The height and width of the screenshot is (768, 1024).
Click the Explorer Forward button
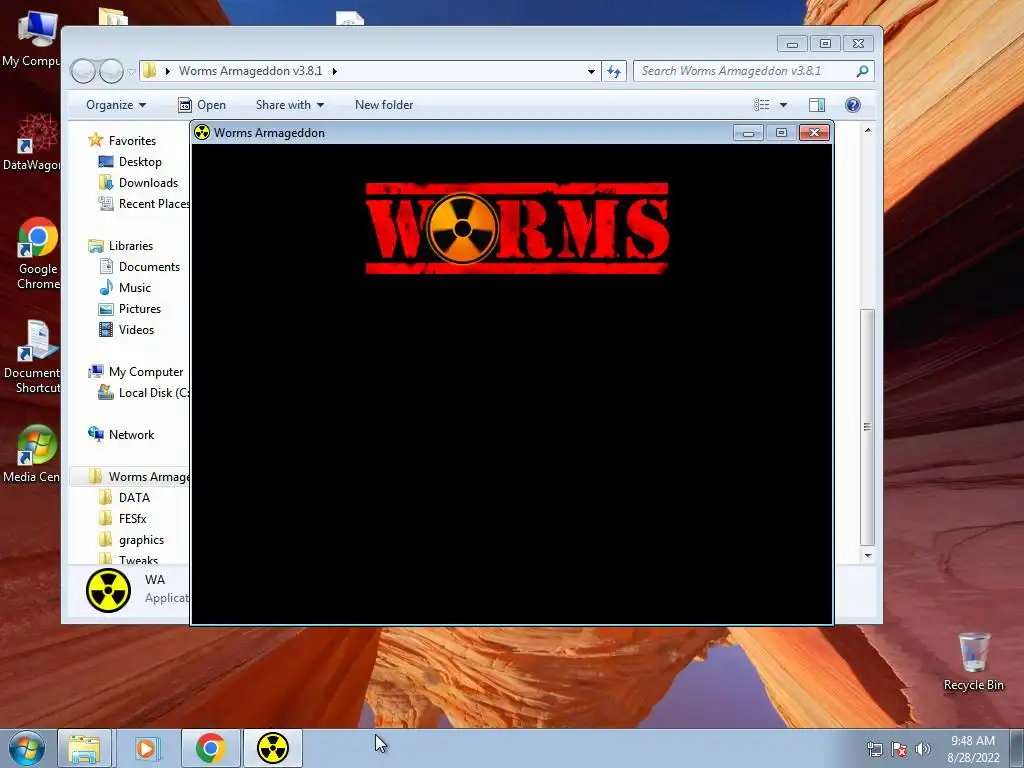tap(111, 71)
